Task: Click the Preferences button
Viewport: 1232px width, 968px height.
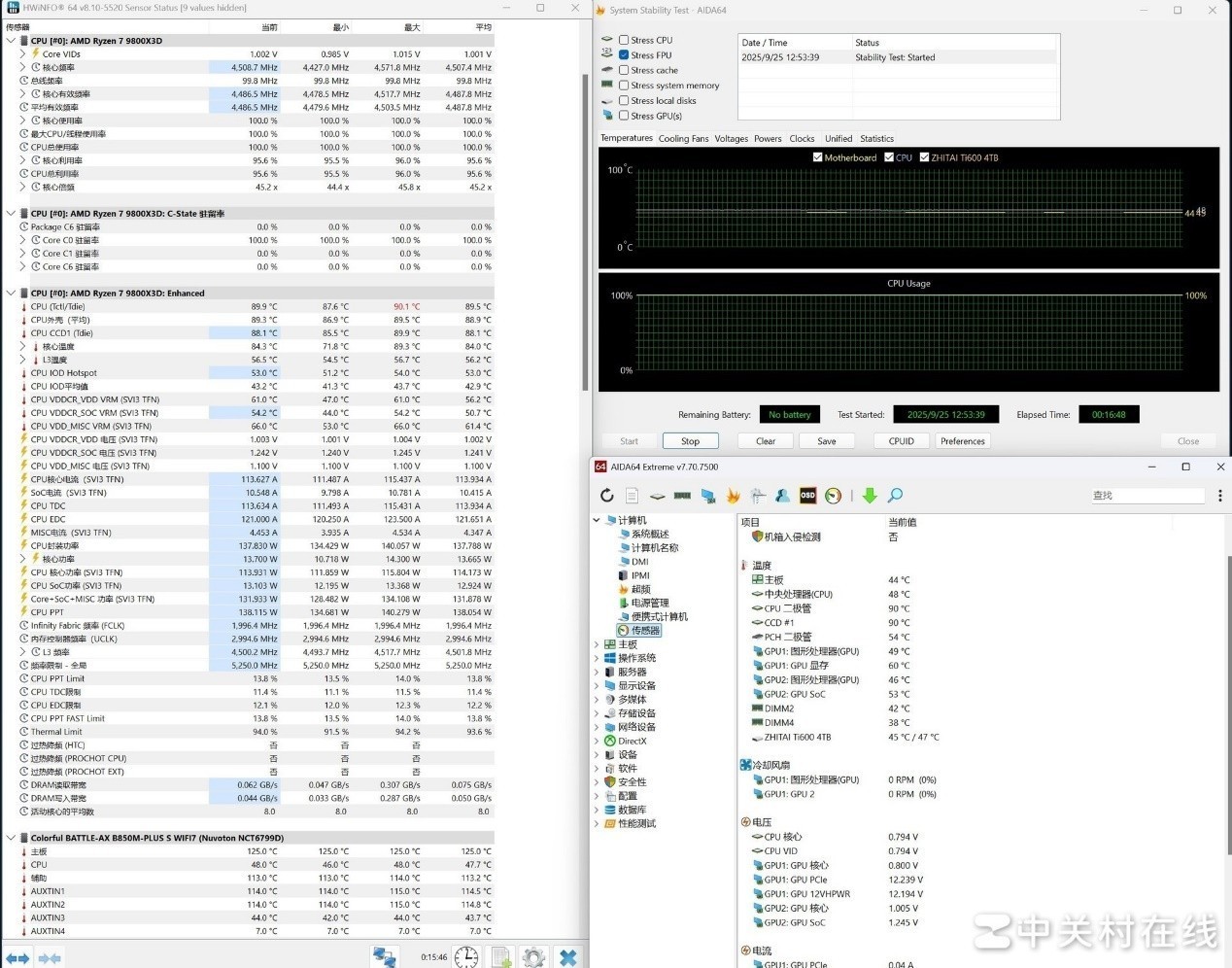Action: pos(962,441)
